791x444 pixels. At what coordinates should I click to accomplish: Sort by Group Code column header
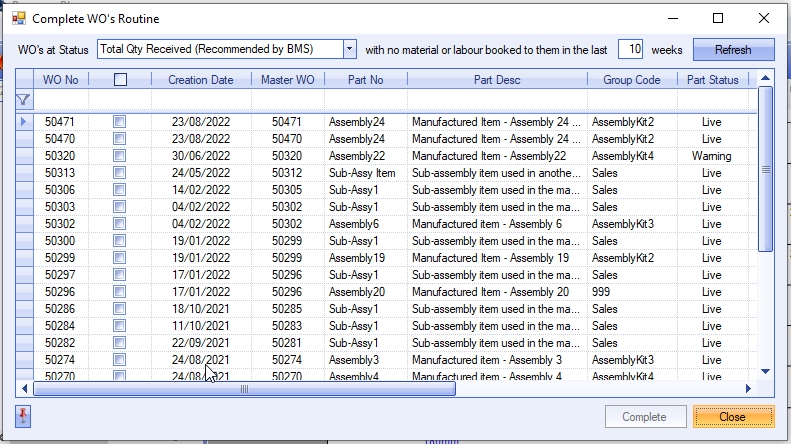click(631, 80)
